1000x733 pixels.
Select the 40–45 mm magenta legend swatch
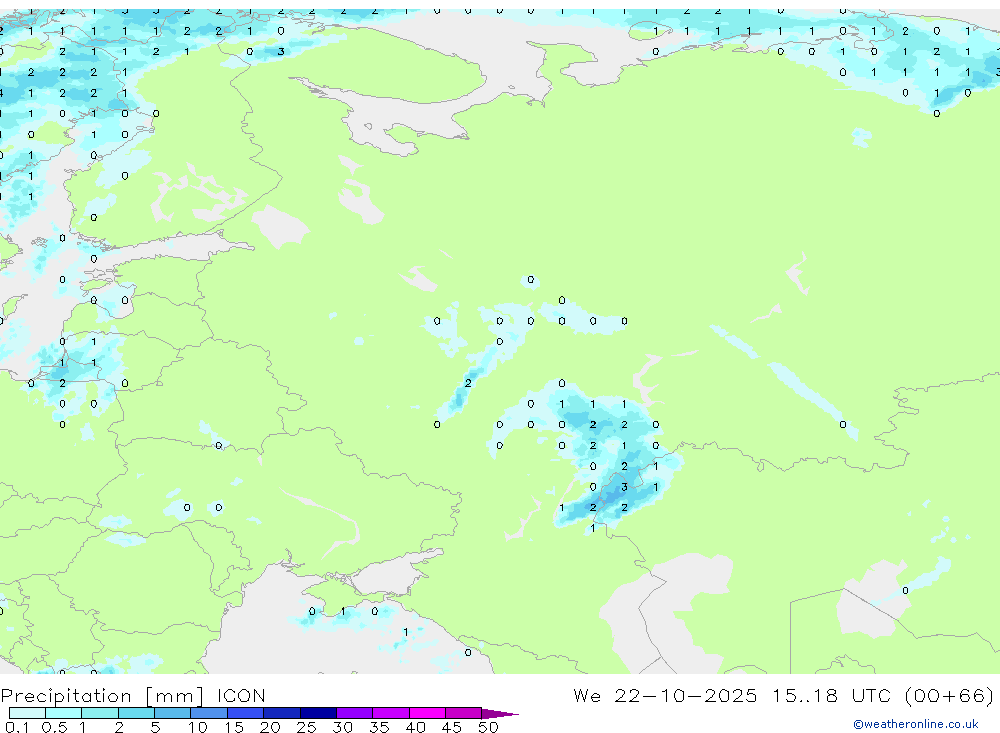tap(427, 713)
